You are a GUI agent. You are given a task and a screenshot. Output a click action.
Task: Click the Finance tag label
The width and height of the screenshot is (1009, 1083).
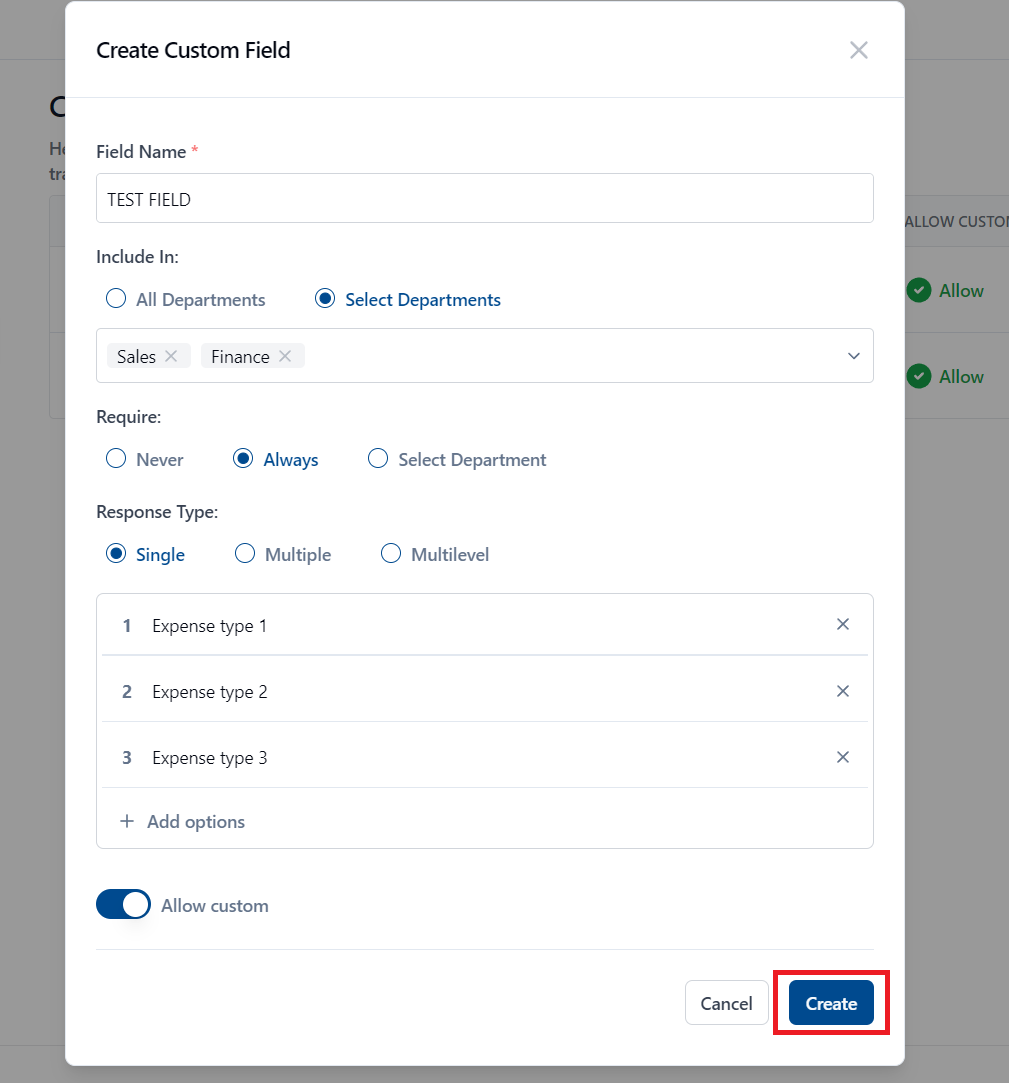[x=240, y=356]
